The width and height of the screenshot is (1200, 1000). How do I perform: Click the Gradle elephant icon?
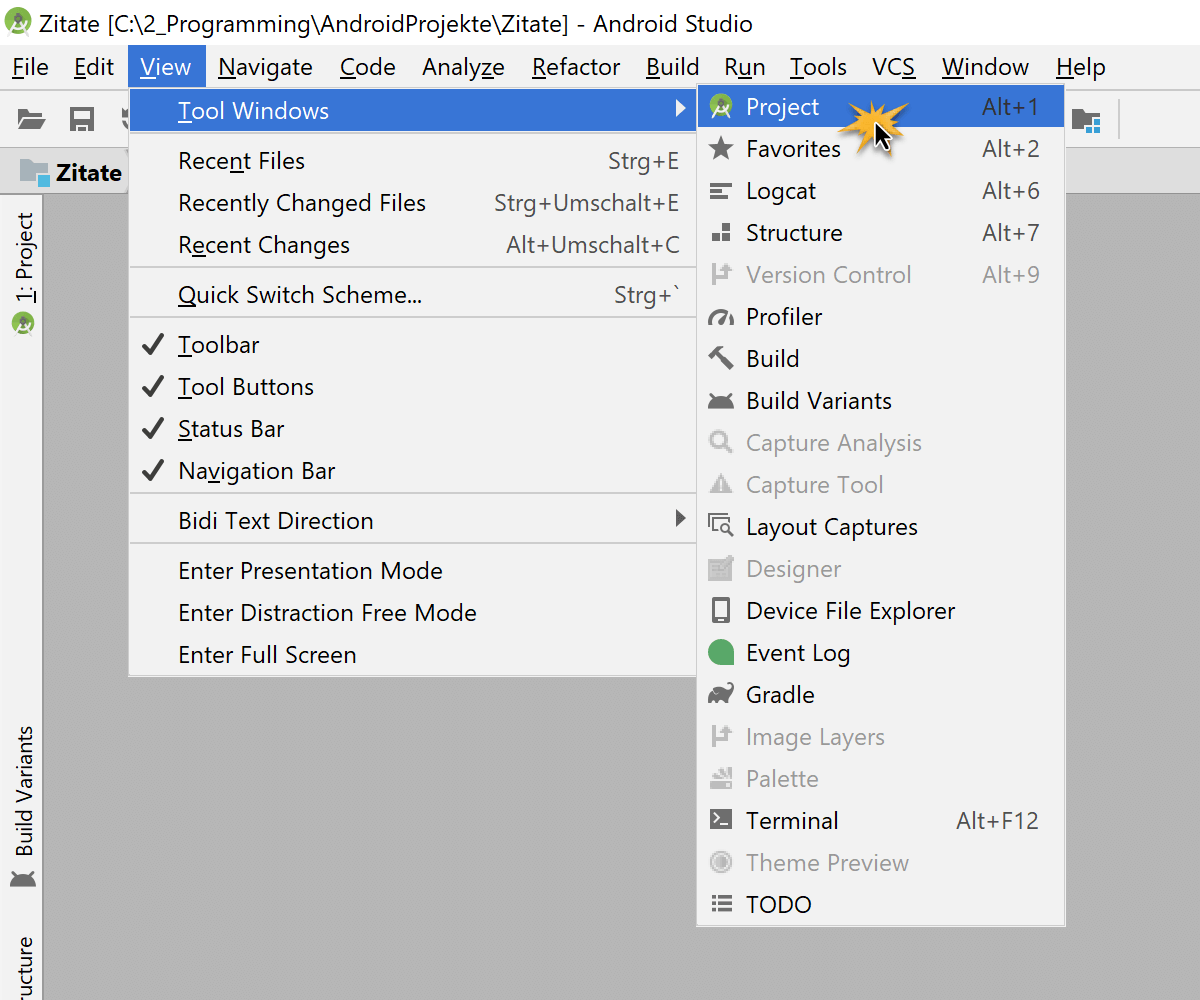pyautogui.click(x=720, y=694)
